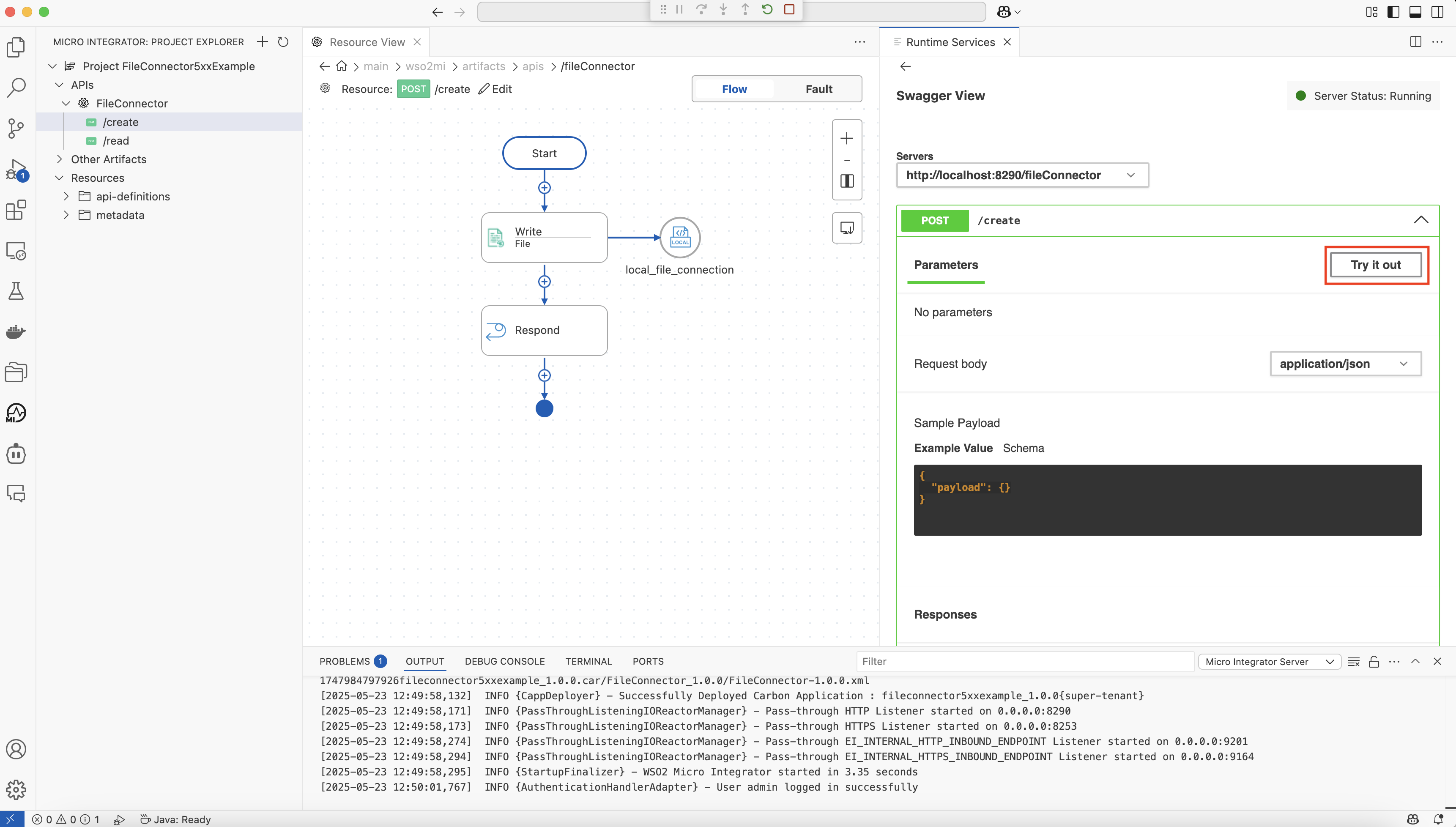Screen dimensions: 1456x827
Task: Add artifact with plus in Project Explorer
Action: pos(263,41)
